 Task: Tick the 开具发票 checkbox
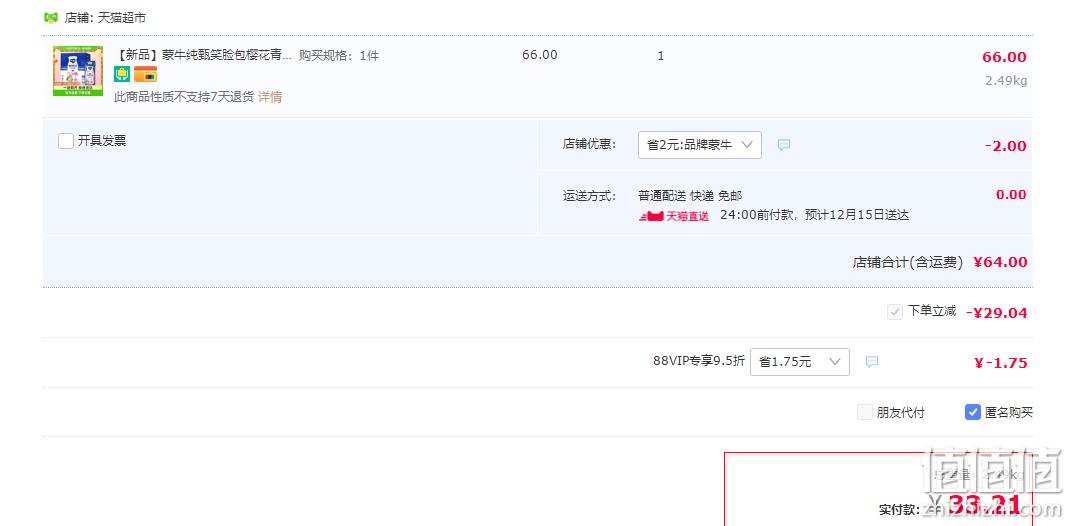click(x=66, y=141)
